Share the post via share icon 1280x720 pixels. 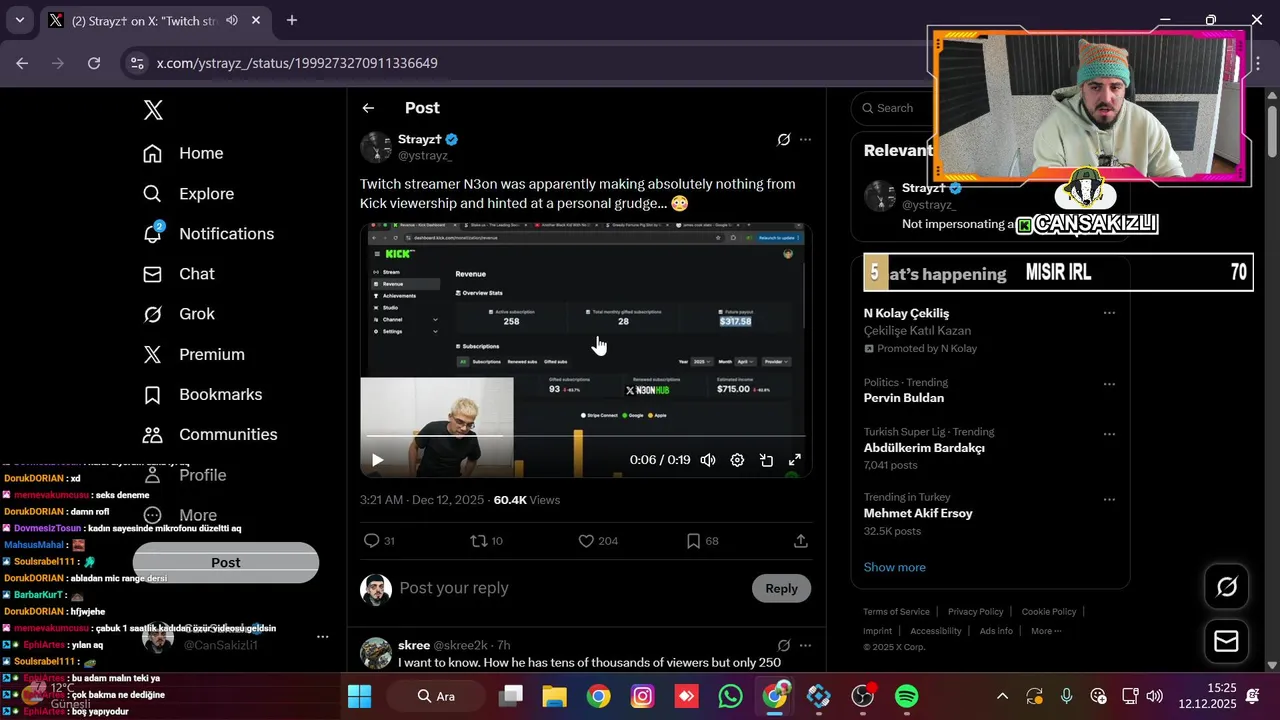point(800,541)
